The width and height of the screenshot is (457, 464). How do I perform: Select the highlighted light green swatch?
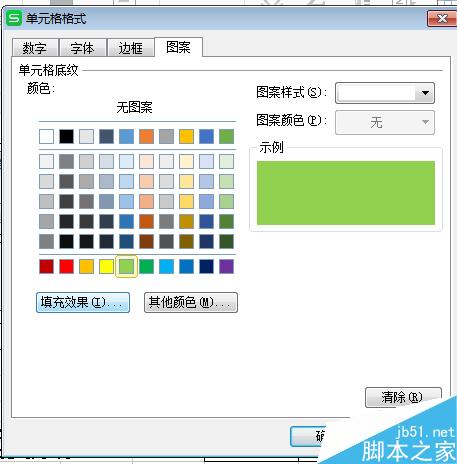(126, 266)
